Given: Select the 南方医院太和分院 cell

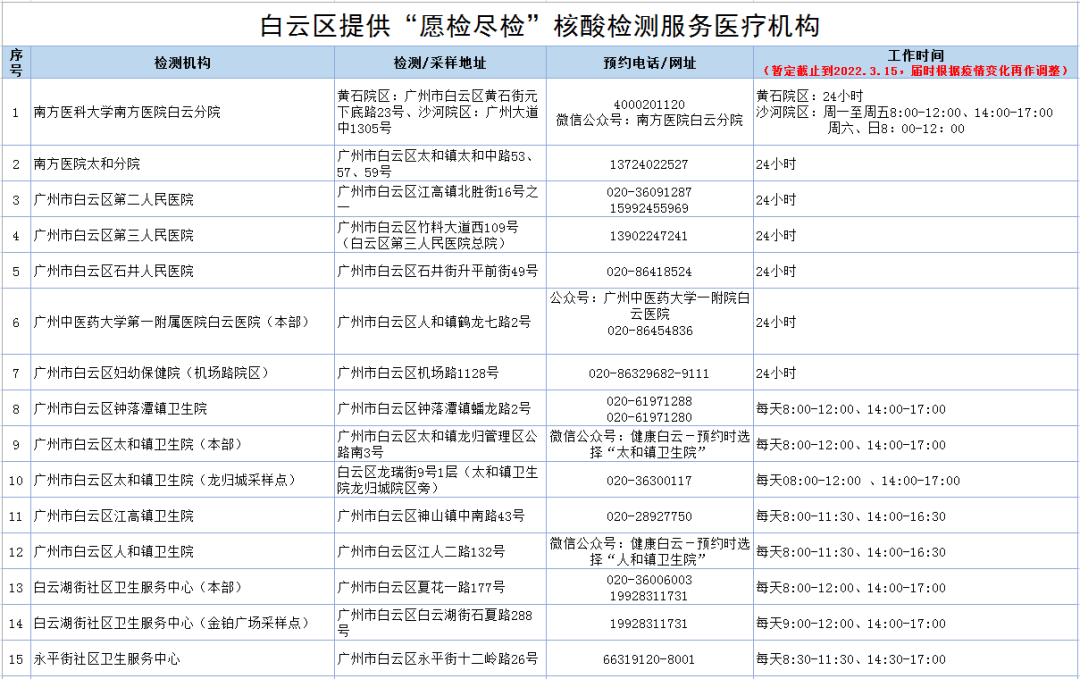Looking at the screenshot, I should [87, 164].
